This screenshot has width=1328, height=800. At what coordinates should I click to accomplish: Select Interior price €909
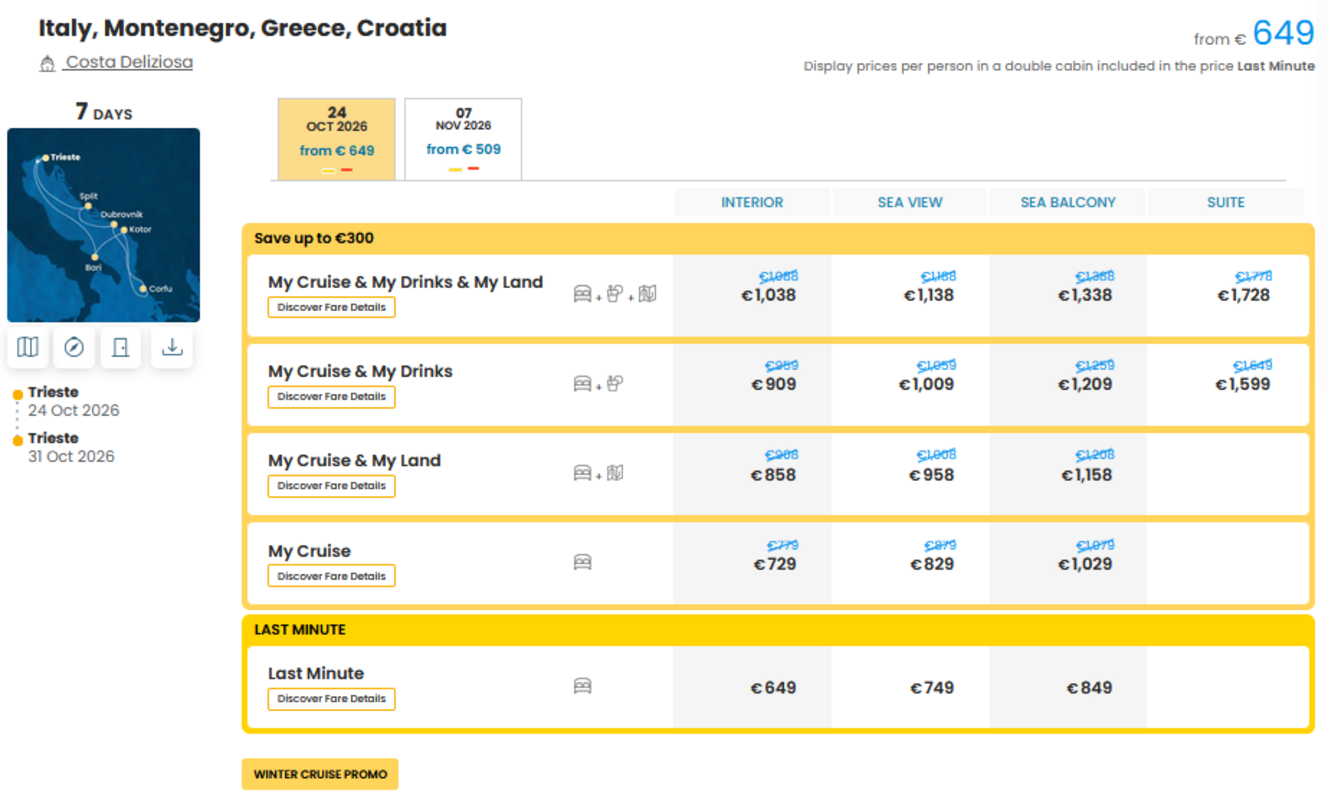click(x=774, y=384)
